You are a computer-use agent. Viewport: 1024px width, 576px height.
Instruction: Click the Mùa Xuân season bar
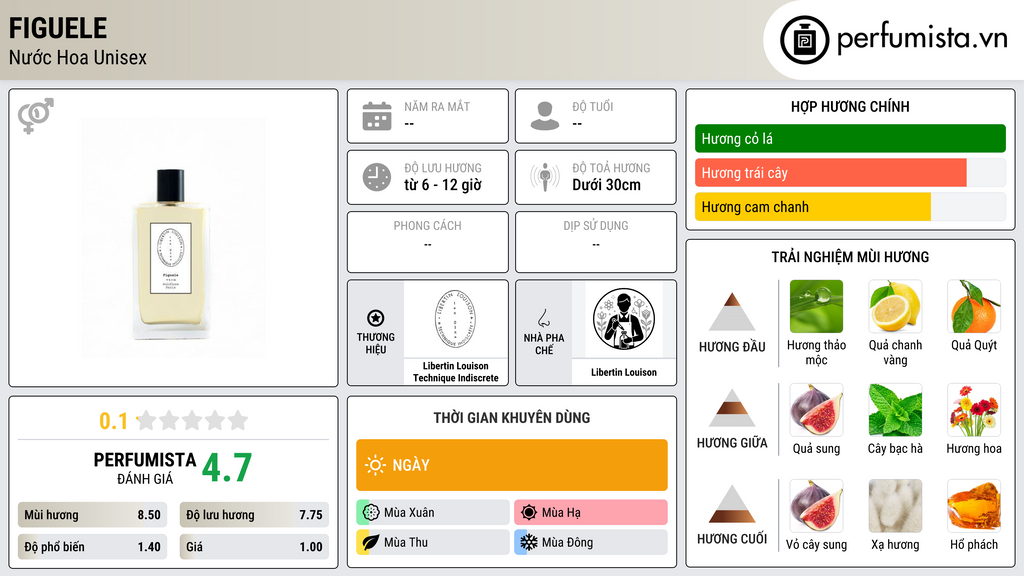[x=433, y=513]
